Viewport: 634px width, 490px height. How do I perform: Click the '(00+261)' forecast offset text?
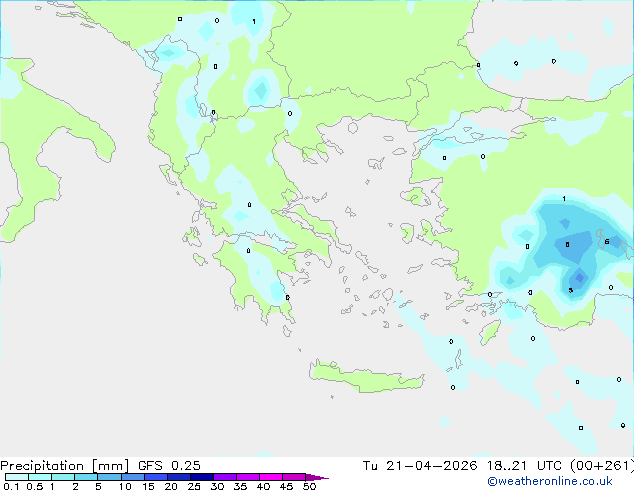click(602, 466)
